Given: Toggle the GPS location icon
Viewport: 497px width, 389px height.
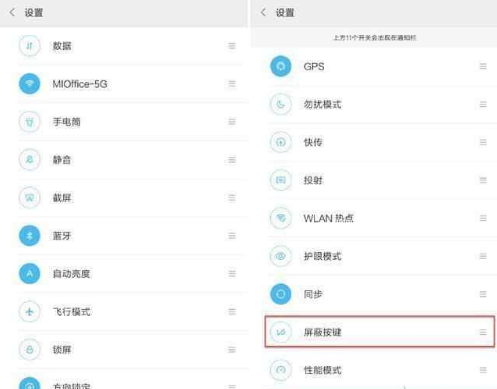Looking at the screenshot, I should pyautogui.click(x=281, y=66).
